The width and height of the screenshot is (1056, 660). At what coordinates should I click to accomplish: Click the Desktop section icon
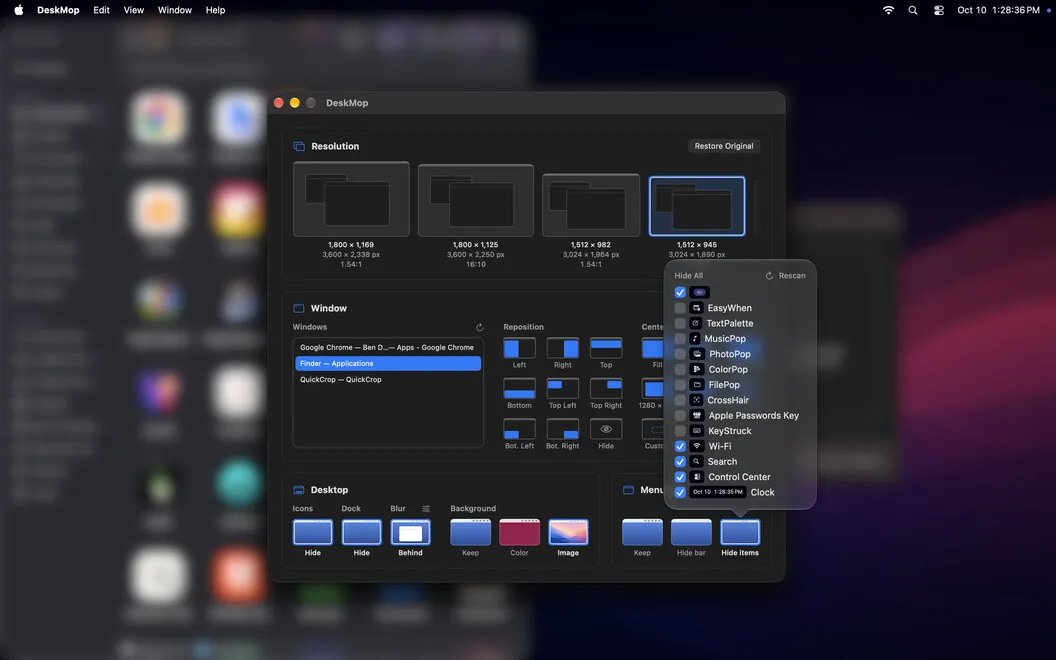[x=299, y=490]
